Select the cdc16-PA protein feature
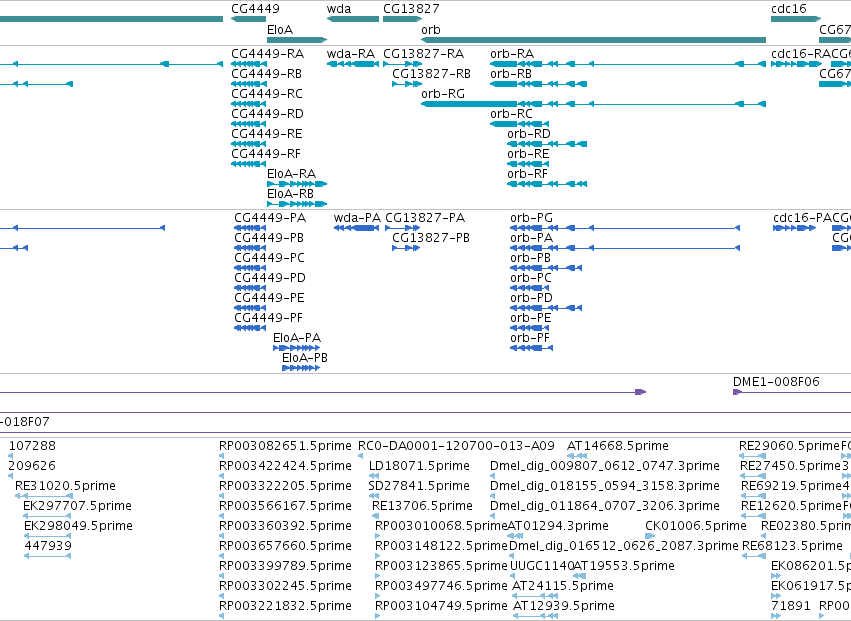The image size is (851, 621). pyautogui.click(x=795, y=228)
